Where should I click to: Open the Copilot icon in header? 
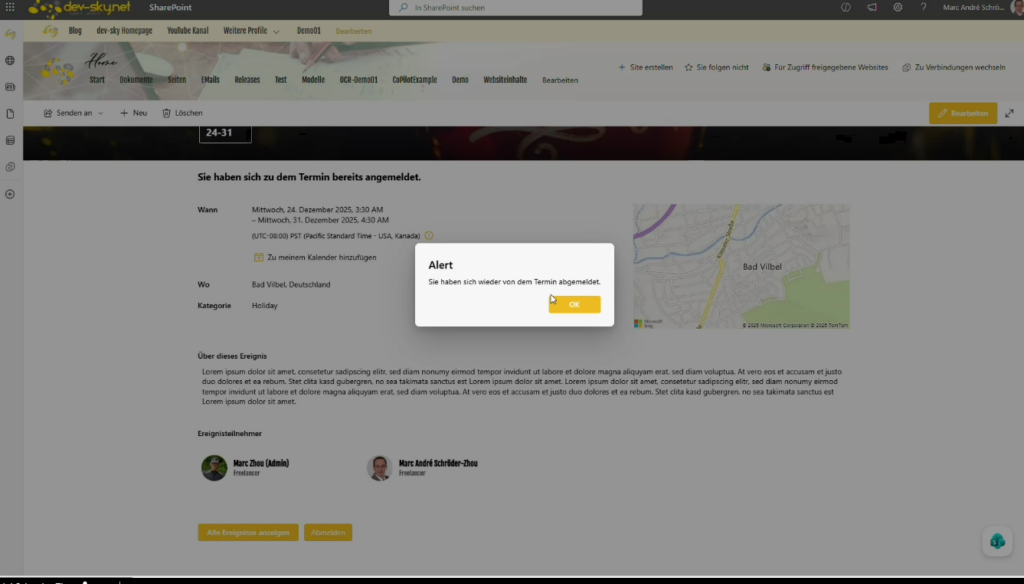pyautogui.click(x=846, y=7)
